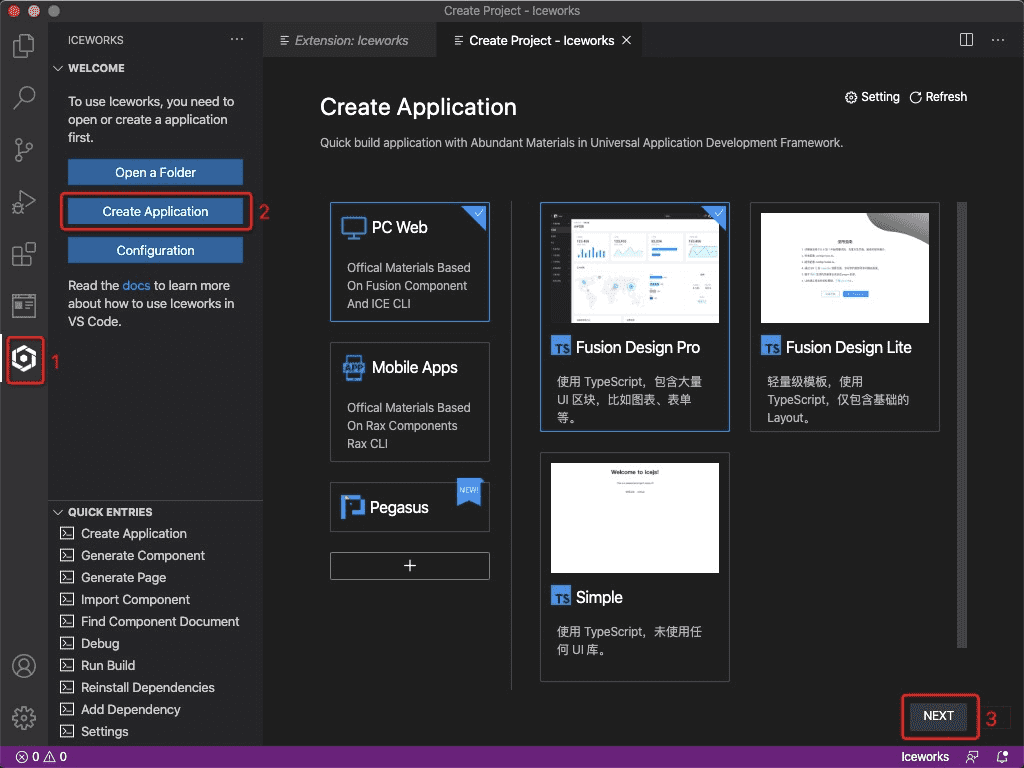Click the terminal icon beside Add Dependency

67,709
